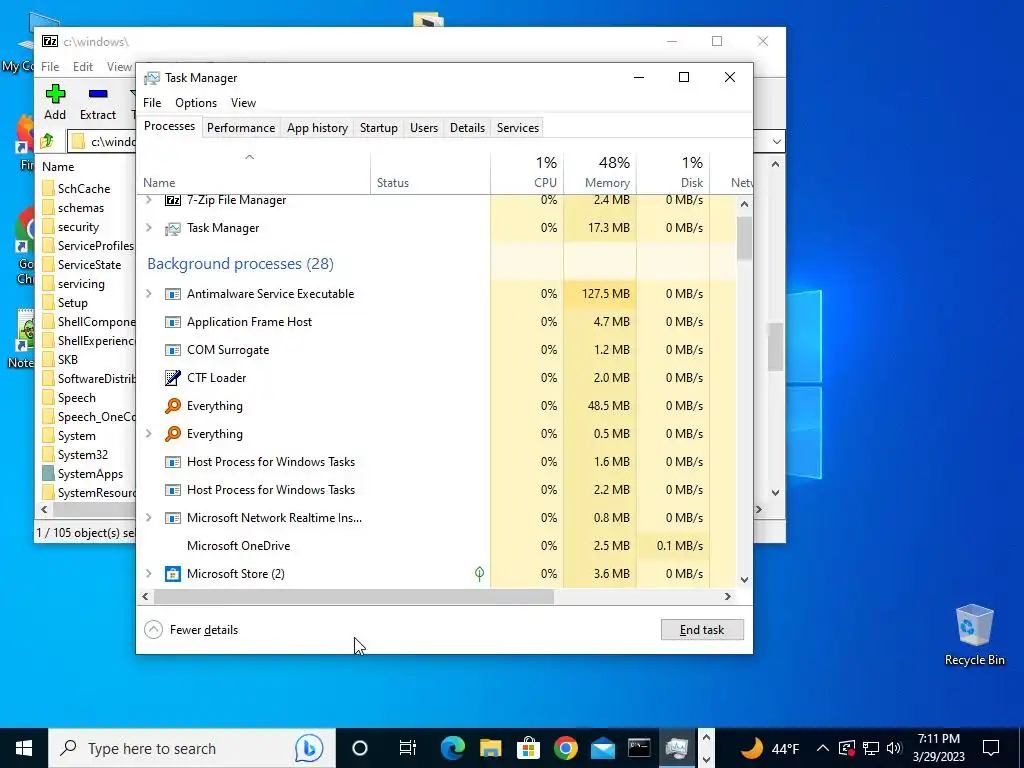Open the Task Manager File menu
Image resolution: width=1024 pixels, height=768 pixels.
pyautogui.click(x=152, y=103)
